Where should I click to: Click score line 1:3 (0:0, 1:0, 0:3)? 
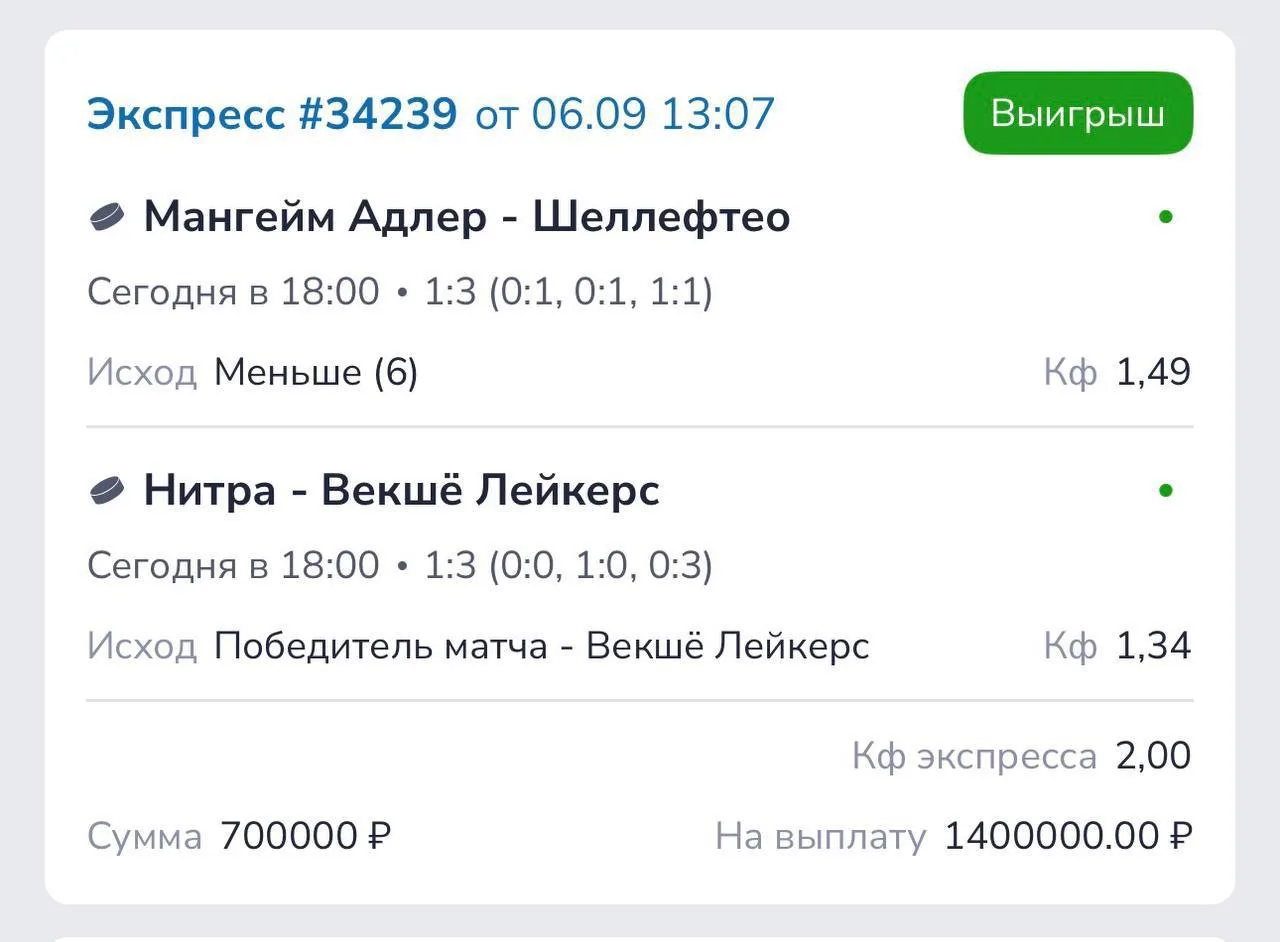click(x=568, y=566)
